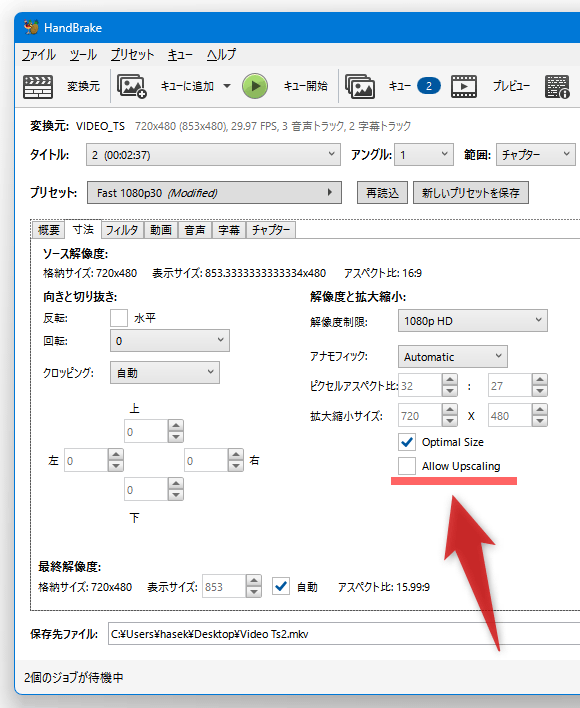This screenshot has height=708, width=580.
Task: Open activity log icon at toolbar end
Action: tap(557, 86)
